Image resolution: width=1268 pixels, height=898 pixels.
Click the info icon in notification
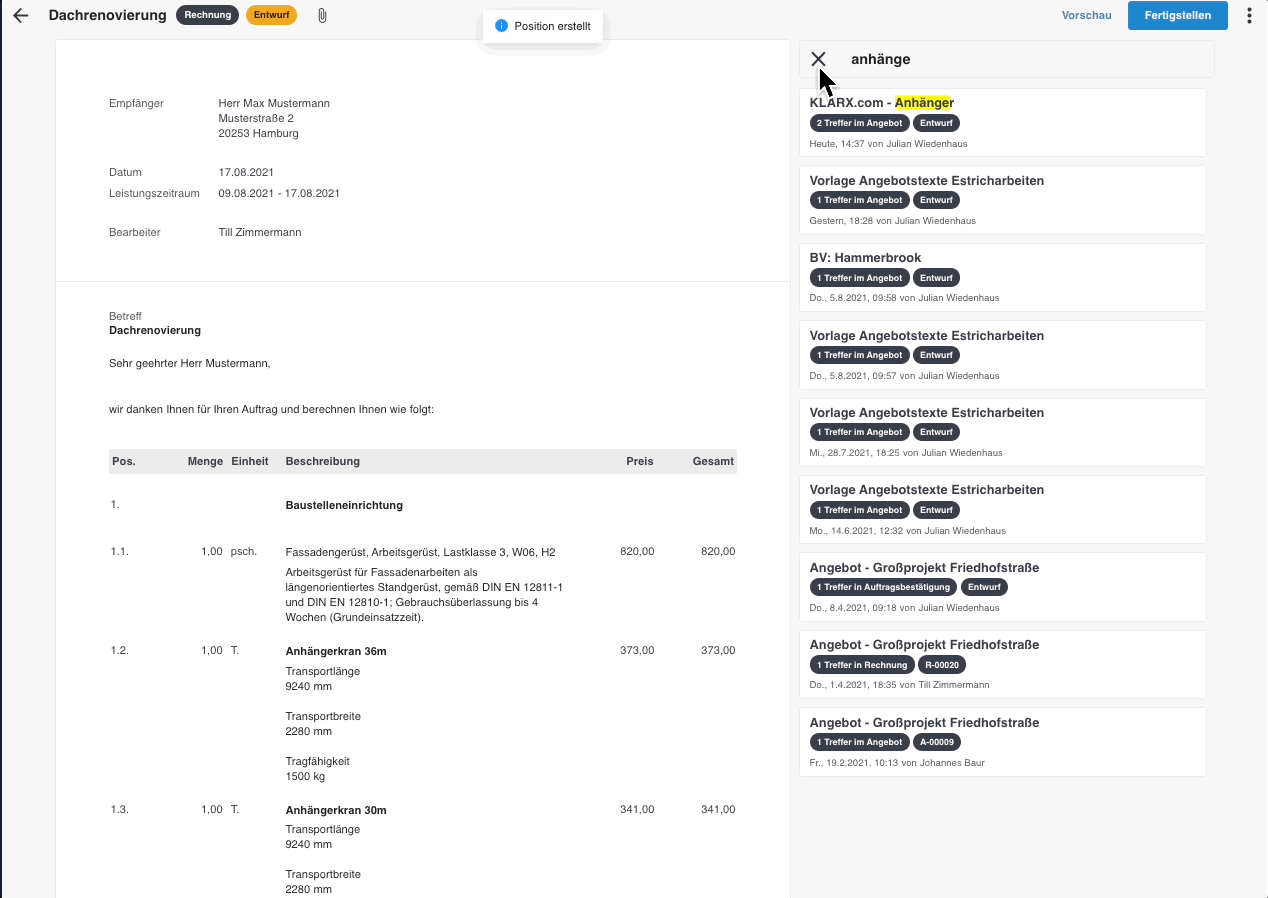click(501, 26)
